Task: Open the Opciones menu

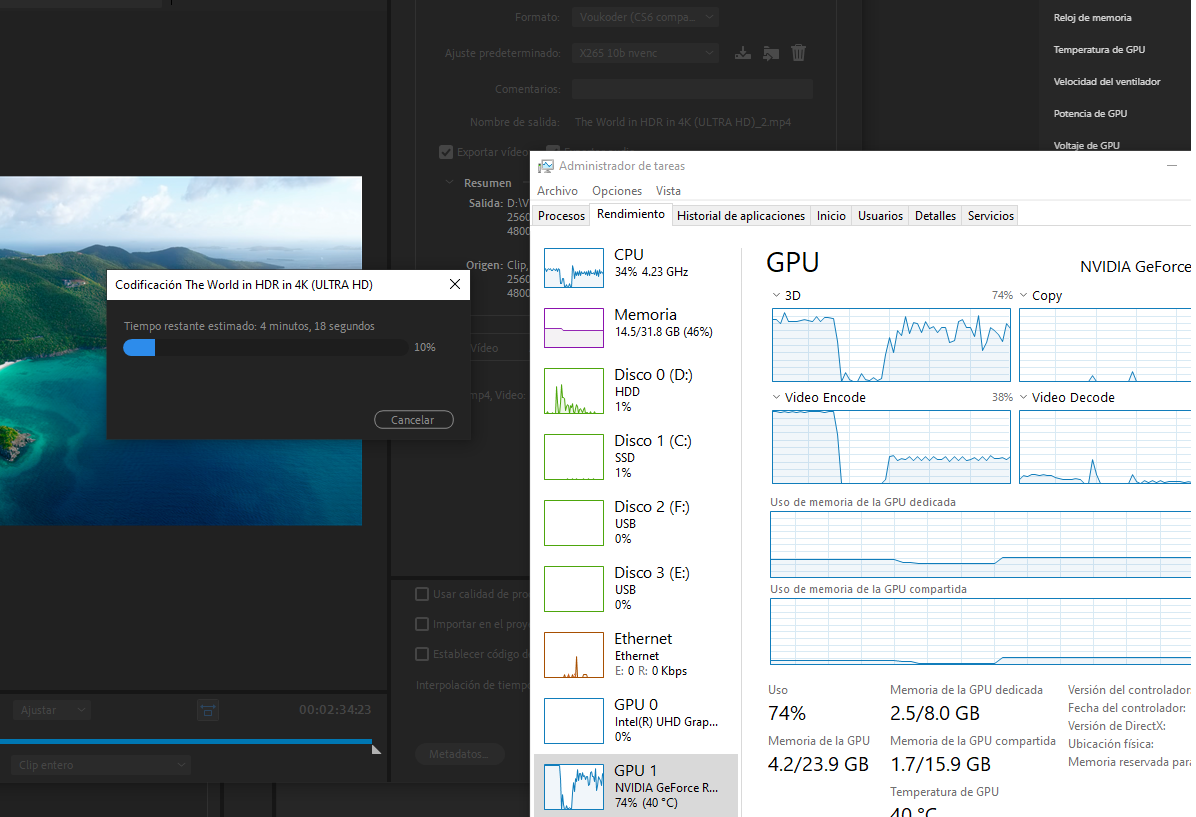Action: (x=616, y=191)
